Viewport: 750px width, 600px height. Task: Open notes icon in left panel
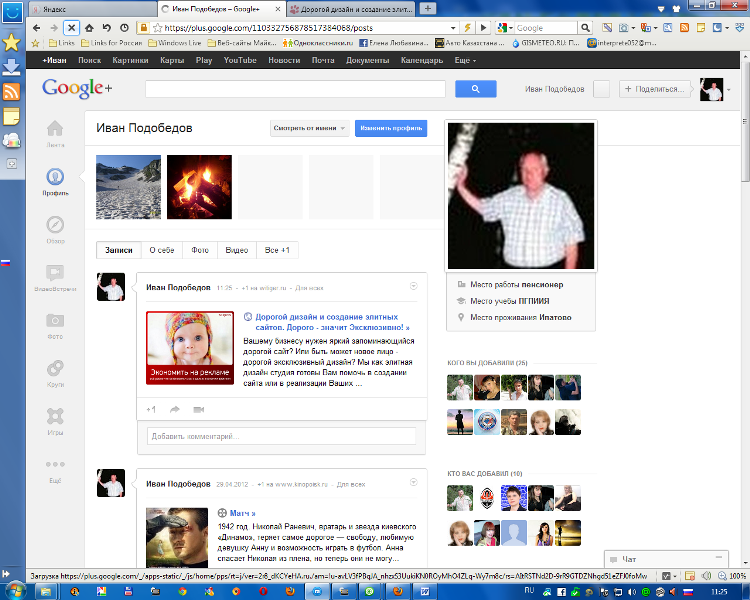tap(11, 116)
